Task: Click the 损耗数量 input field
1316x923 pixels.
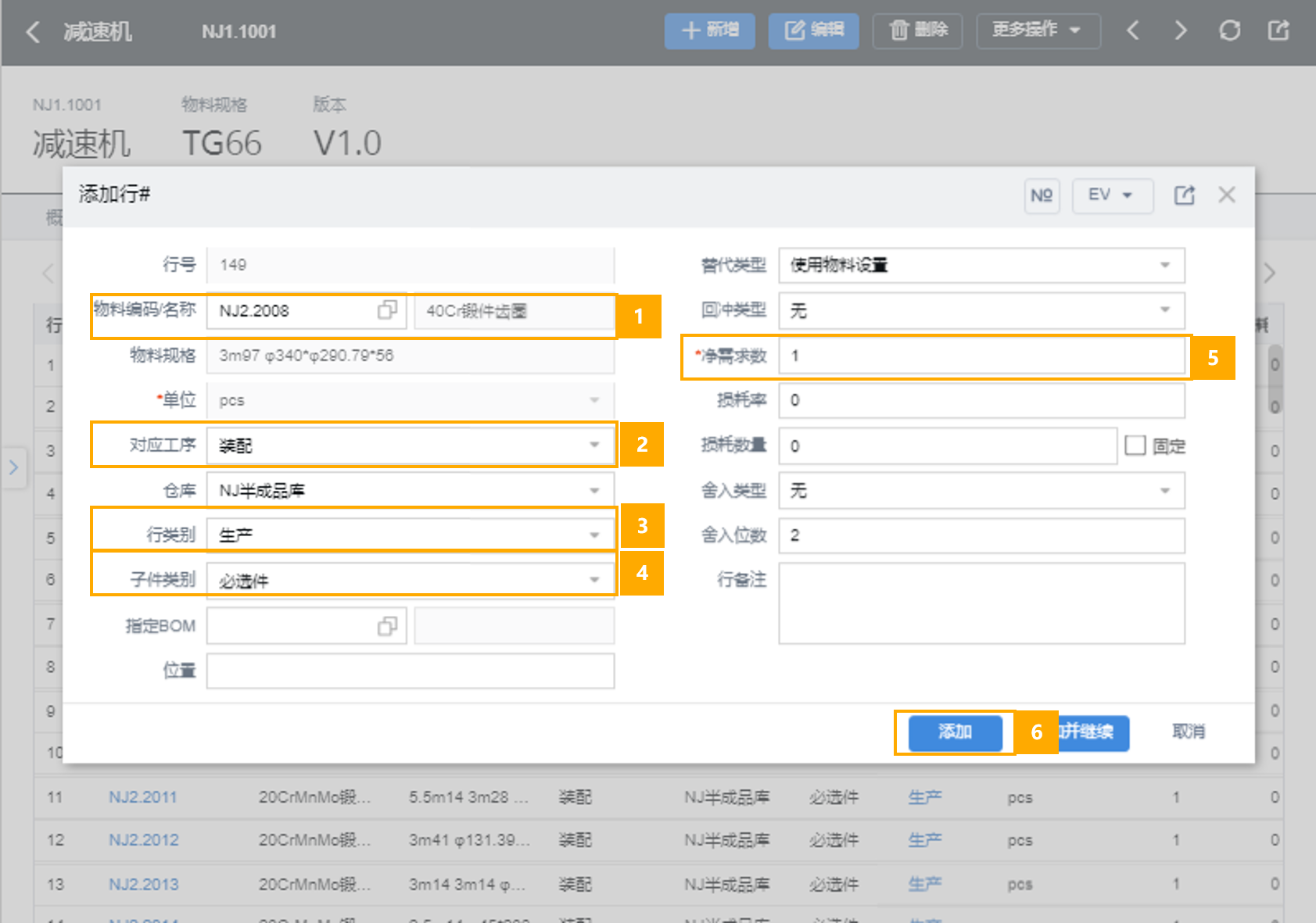Action: pyautogui.click(x=948, y=445)
